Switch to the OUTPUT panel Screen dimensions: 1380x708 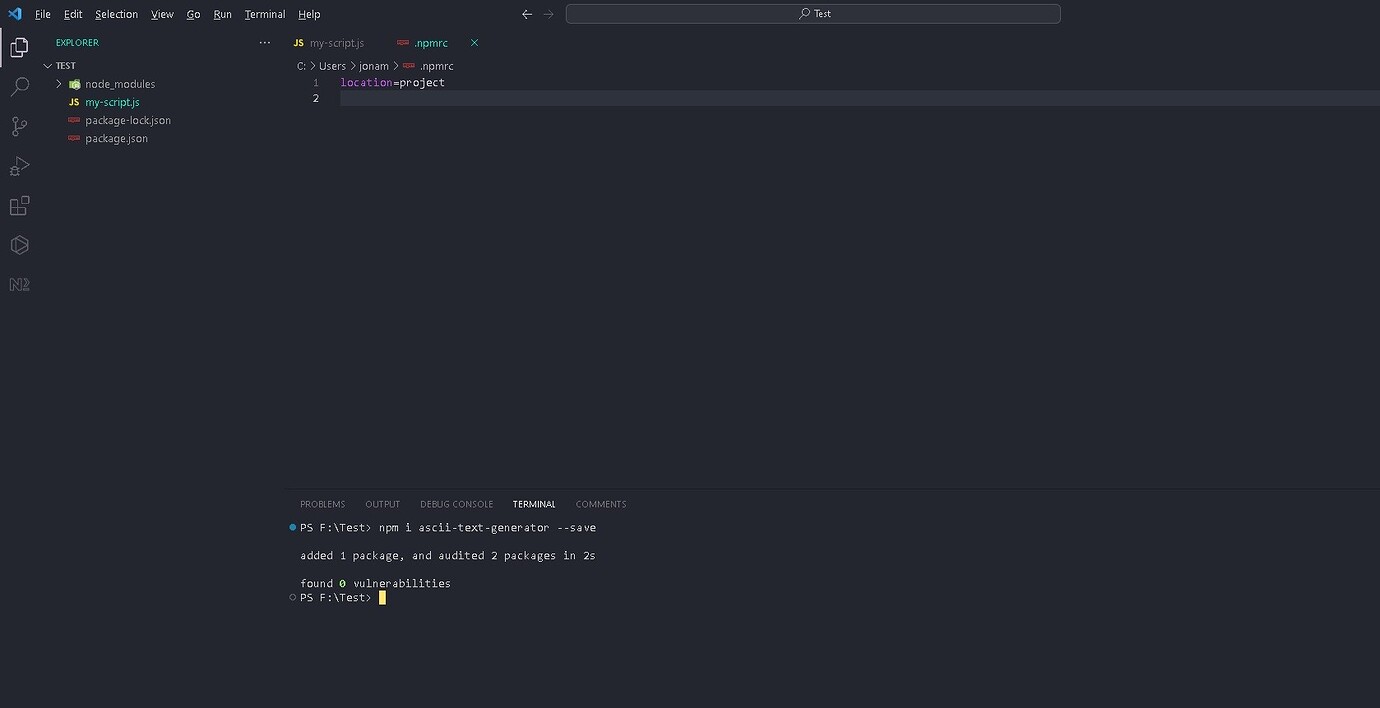382,504
